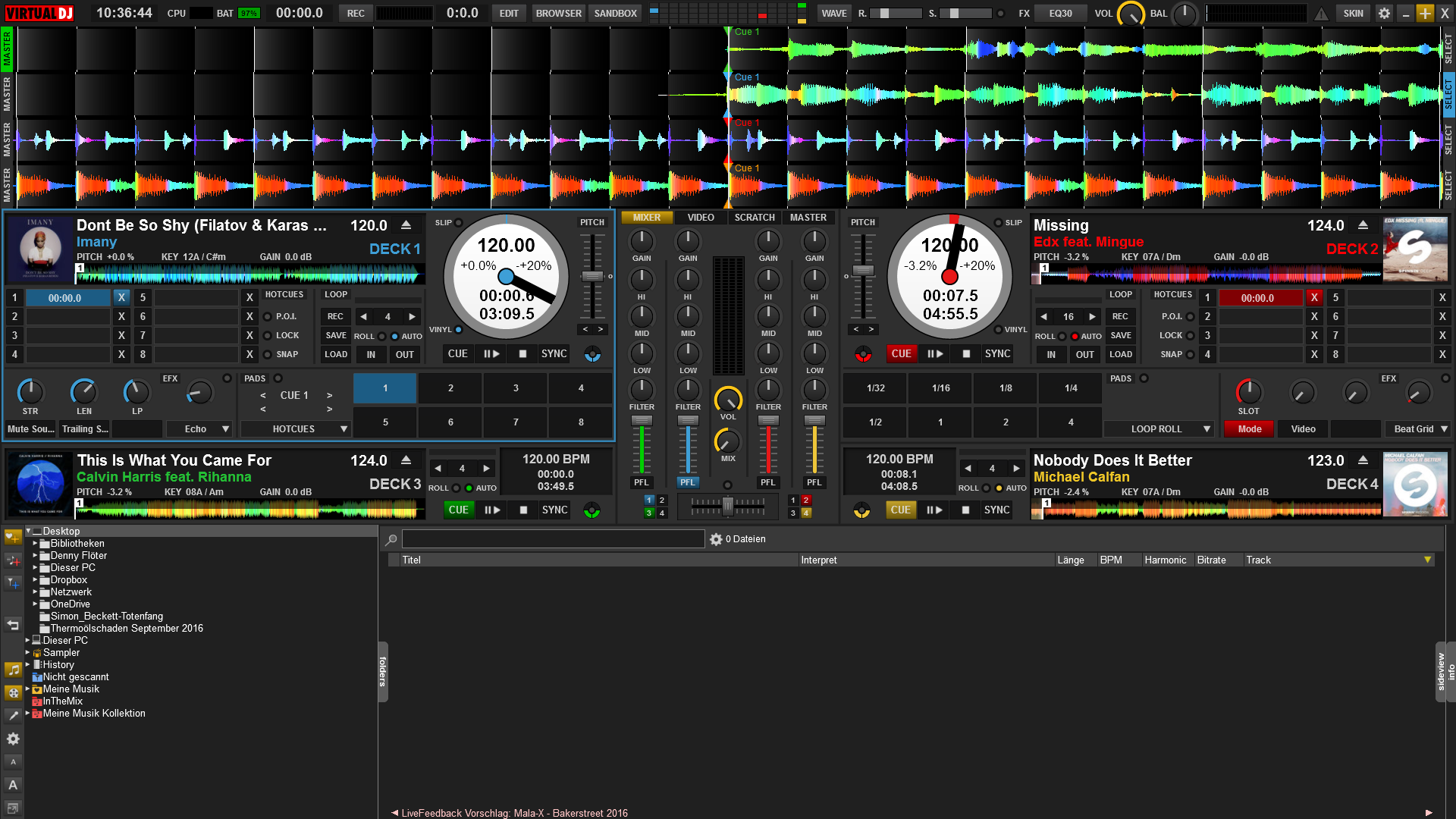
Task: Enable P.O.I. option on Deck 1
Action: click(267, 317)
